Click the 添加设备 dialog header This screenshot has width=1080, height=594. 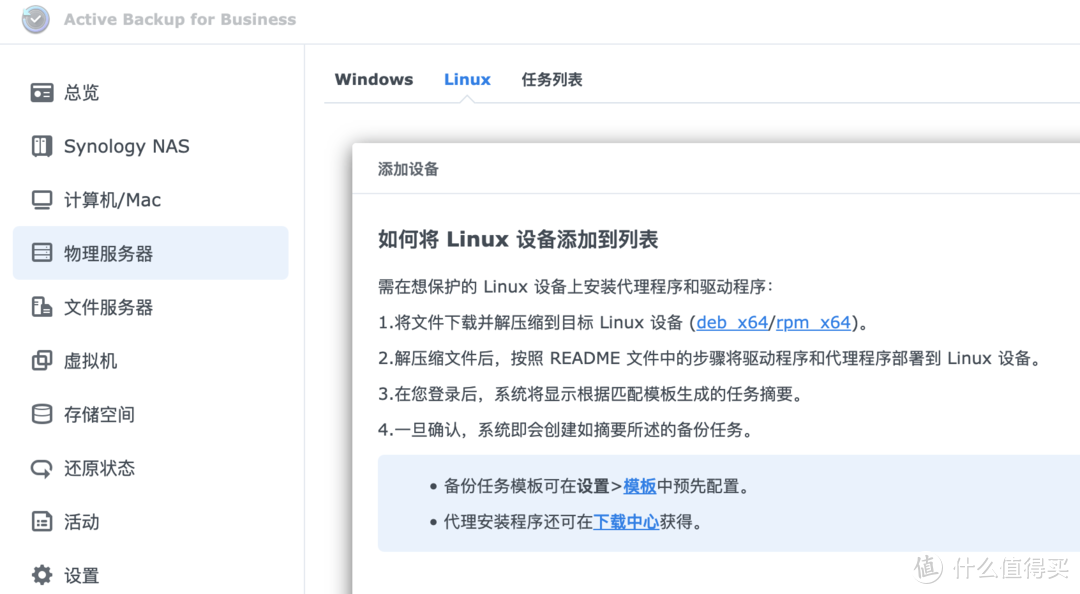coord(406,170)
